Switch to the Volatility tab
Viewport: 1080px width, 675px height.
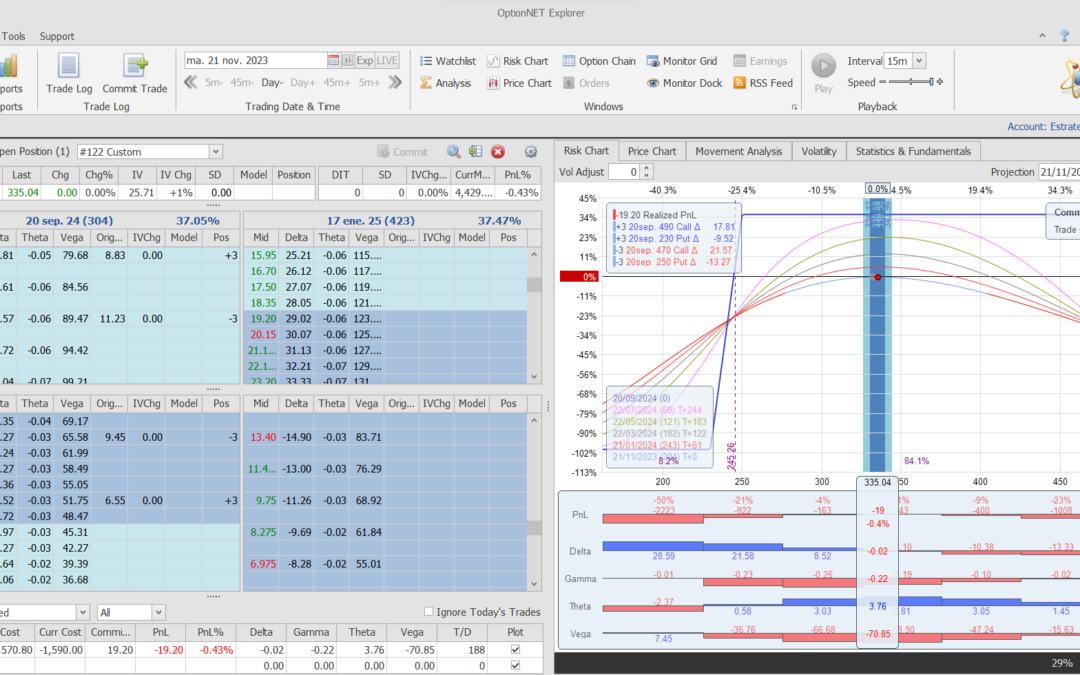pos(818,151)
